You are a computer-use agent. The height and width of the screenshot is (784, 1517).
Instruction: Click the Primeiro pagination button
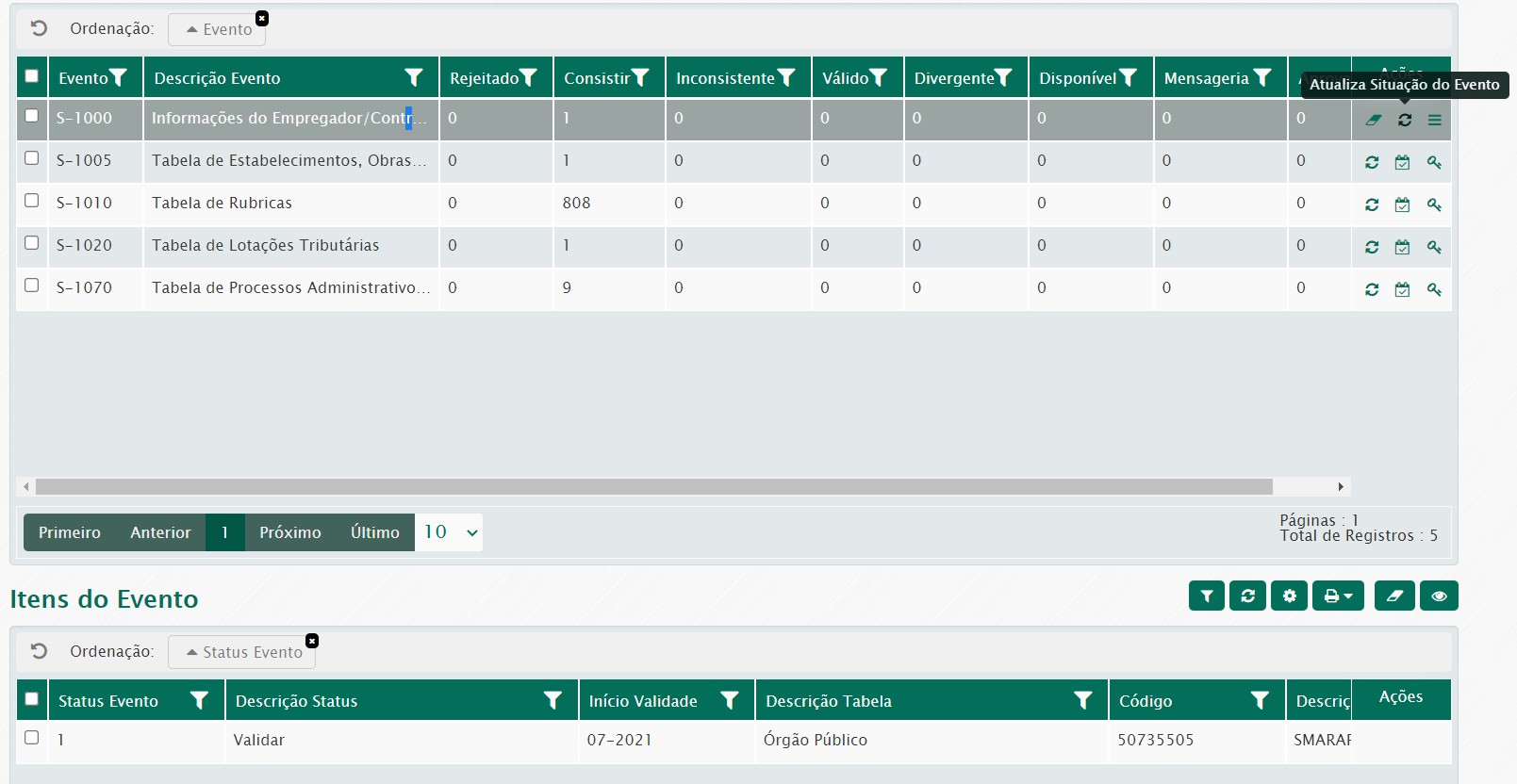pyautogui.click(x=70, y=532)
